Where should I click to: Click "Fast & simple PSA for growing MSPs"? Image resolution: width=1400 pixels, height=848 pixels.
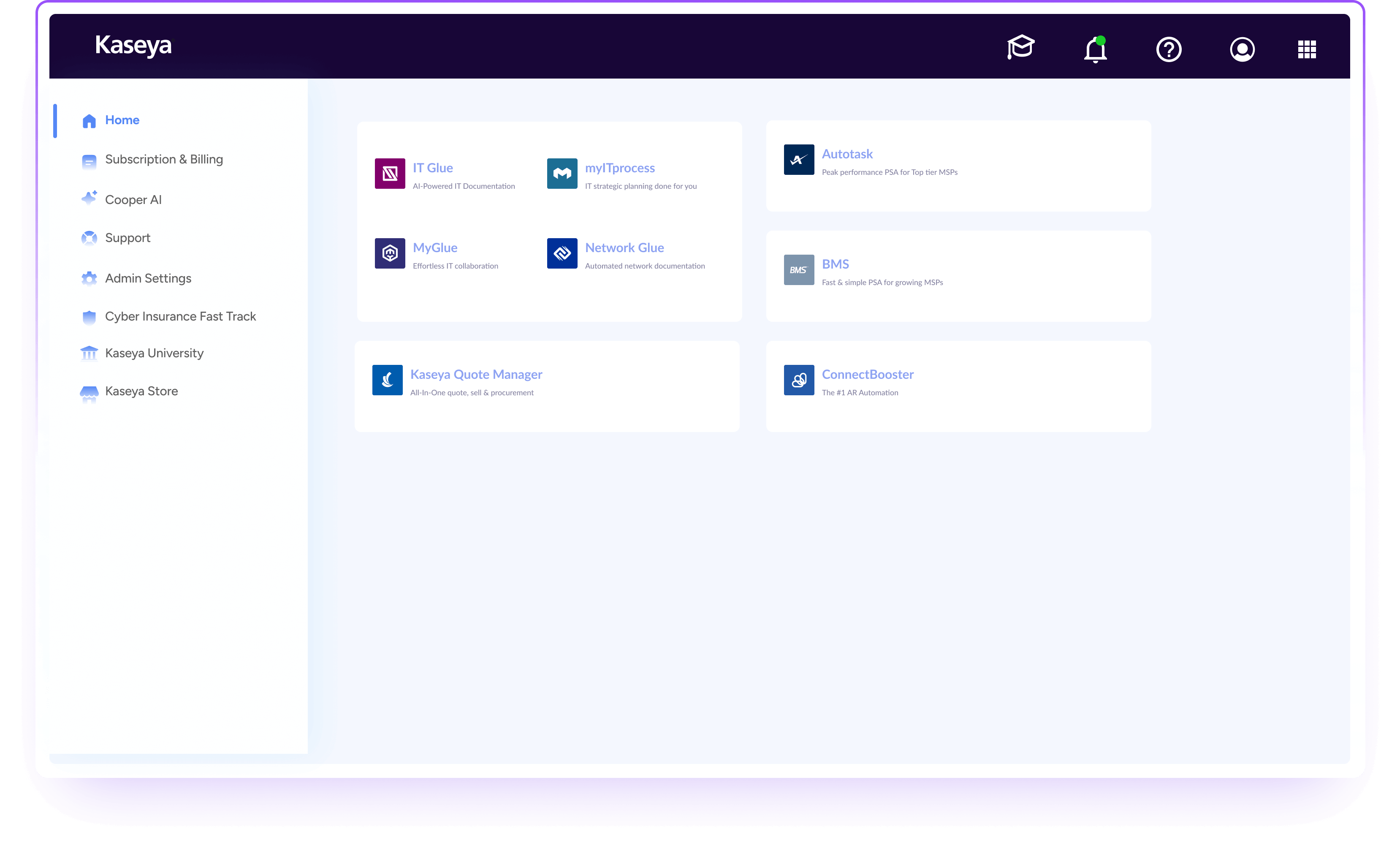882,283
